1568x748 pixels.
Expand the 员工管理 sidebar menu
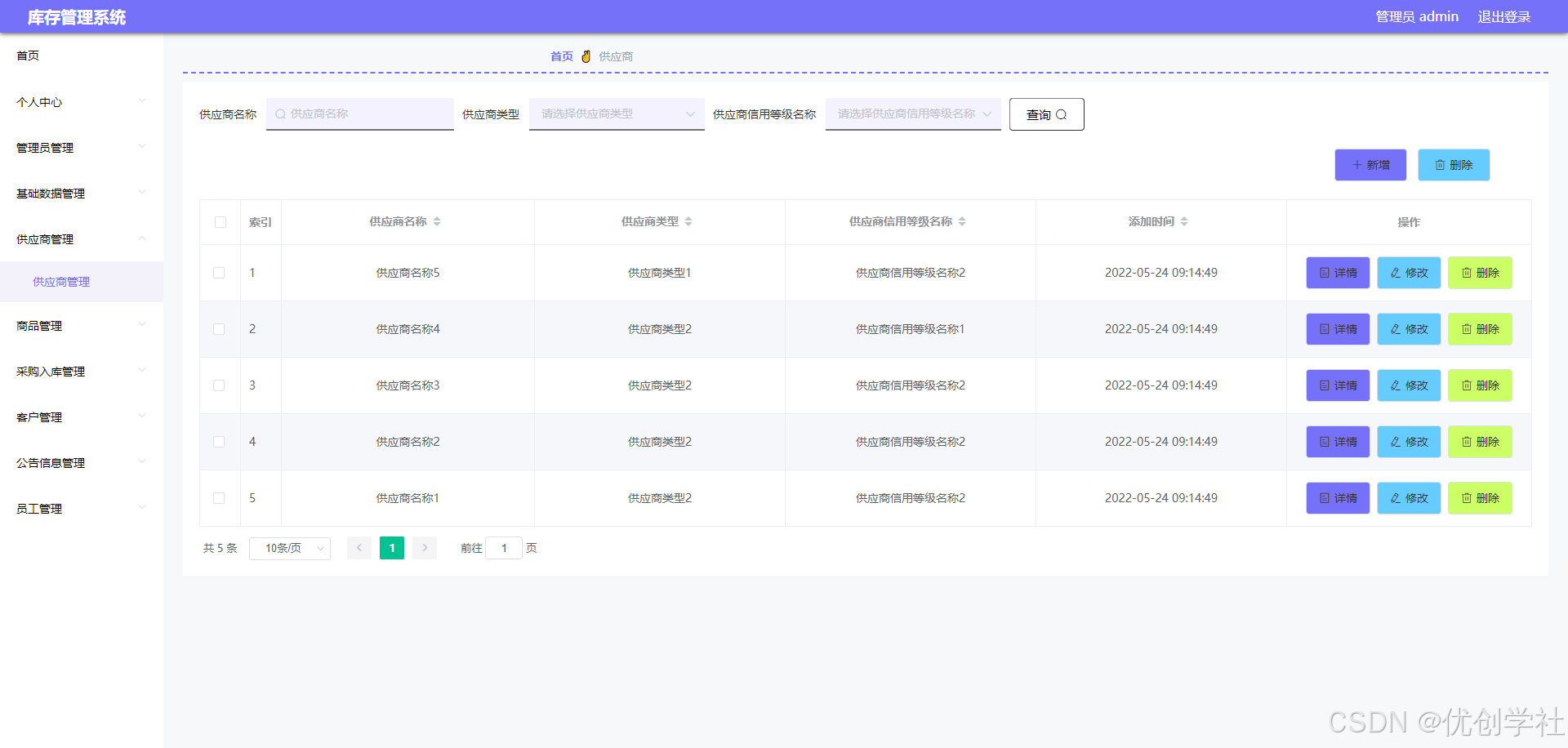point(82,509)
